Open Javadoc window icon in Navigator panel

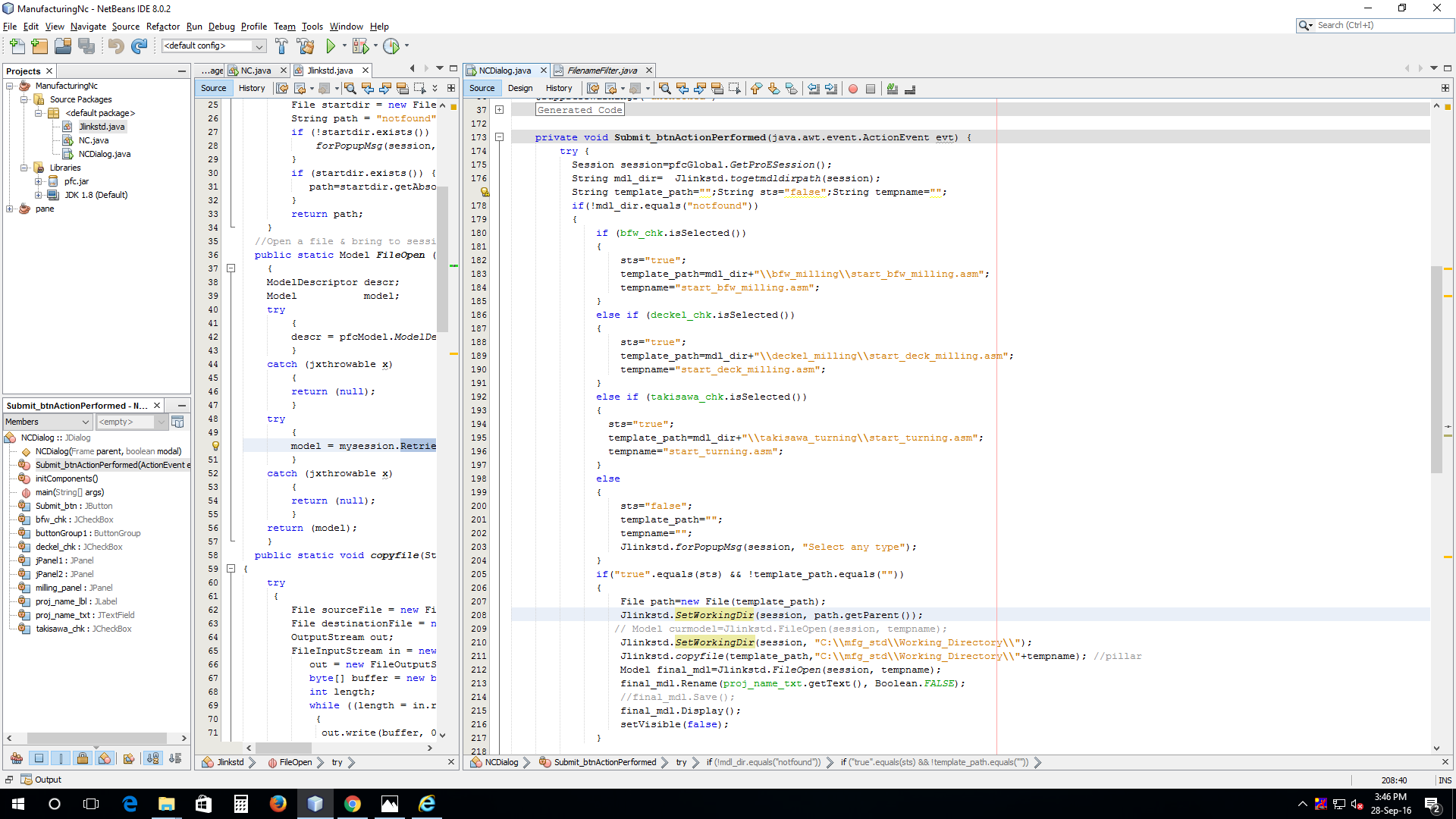[177, 422]
